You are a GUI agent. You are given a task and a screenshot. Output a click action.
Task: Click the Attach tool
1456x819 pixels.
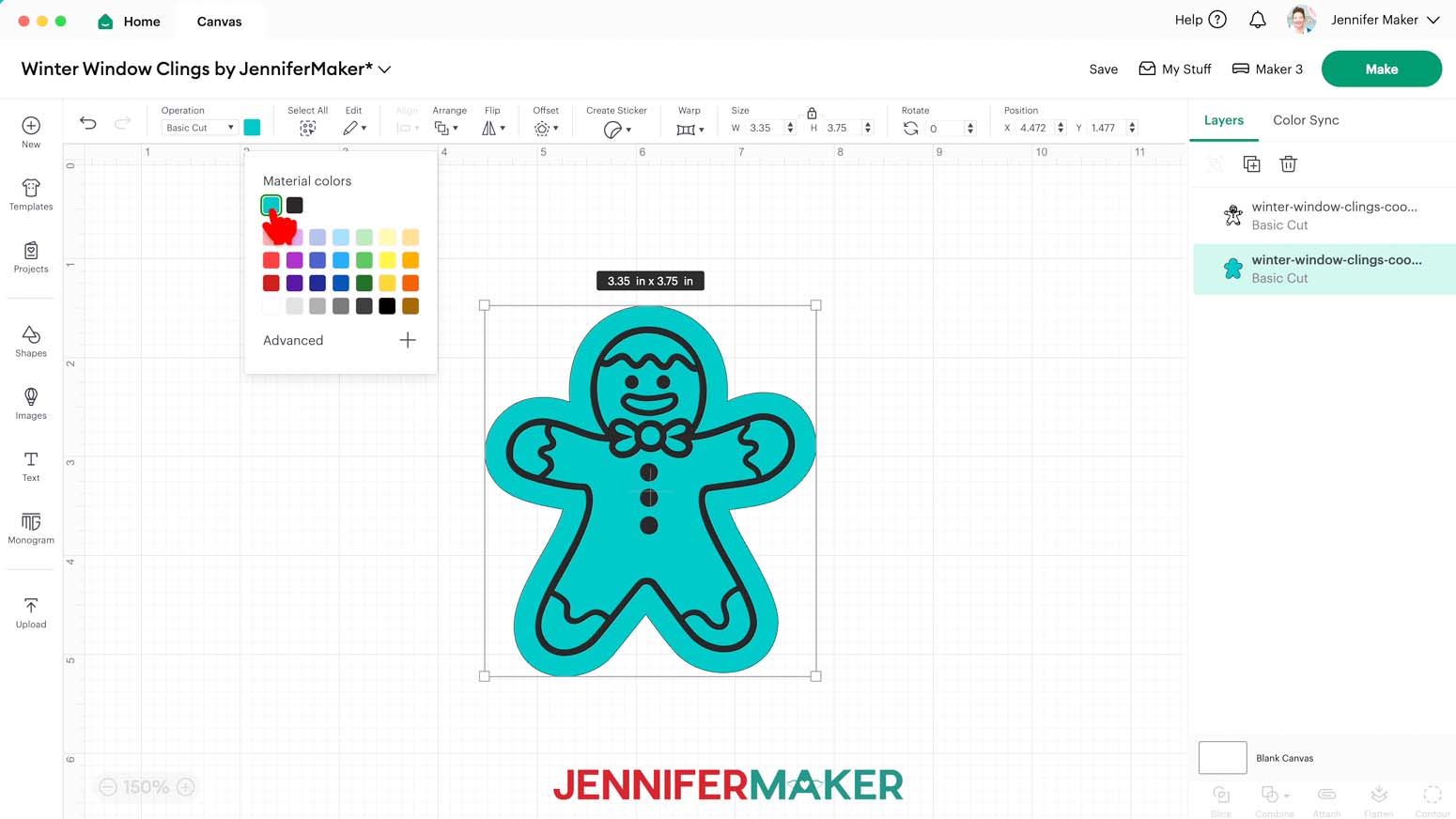[x=1326, y=800]
